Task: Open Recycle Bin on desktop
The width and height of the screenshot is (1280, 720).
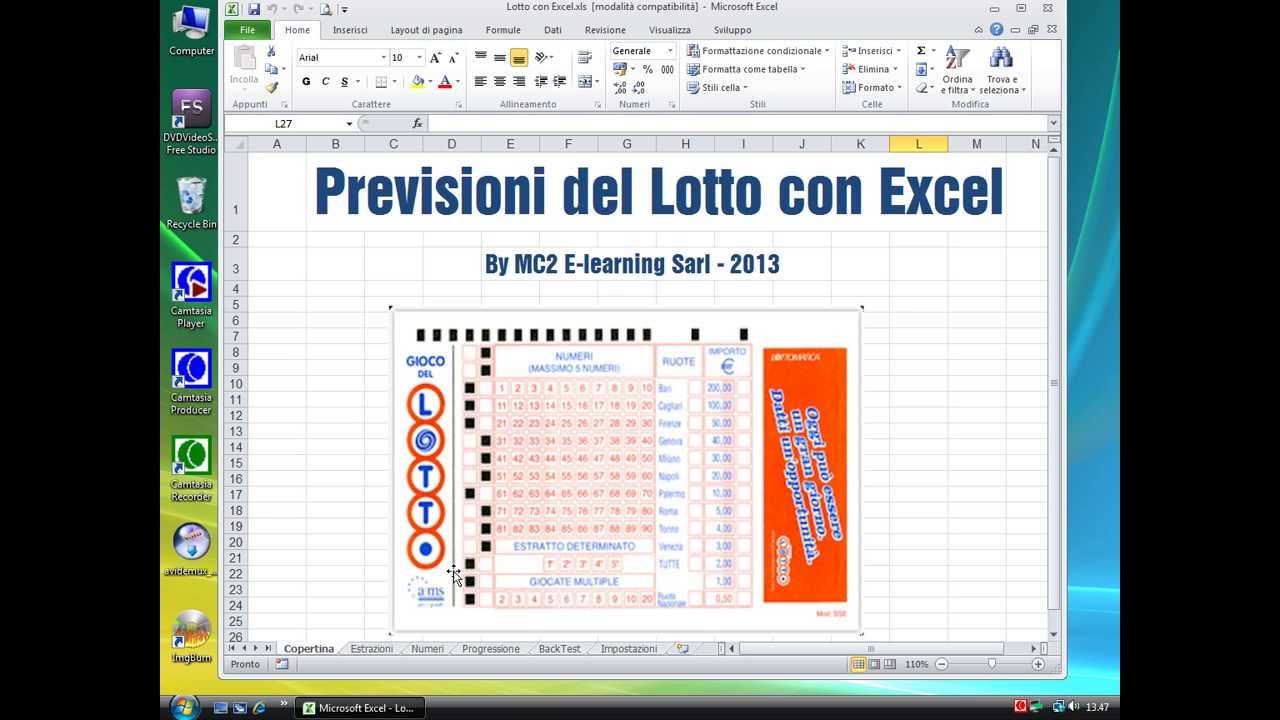Action: tap(191, 203)
